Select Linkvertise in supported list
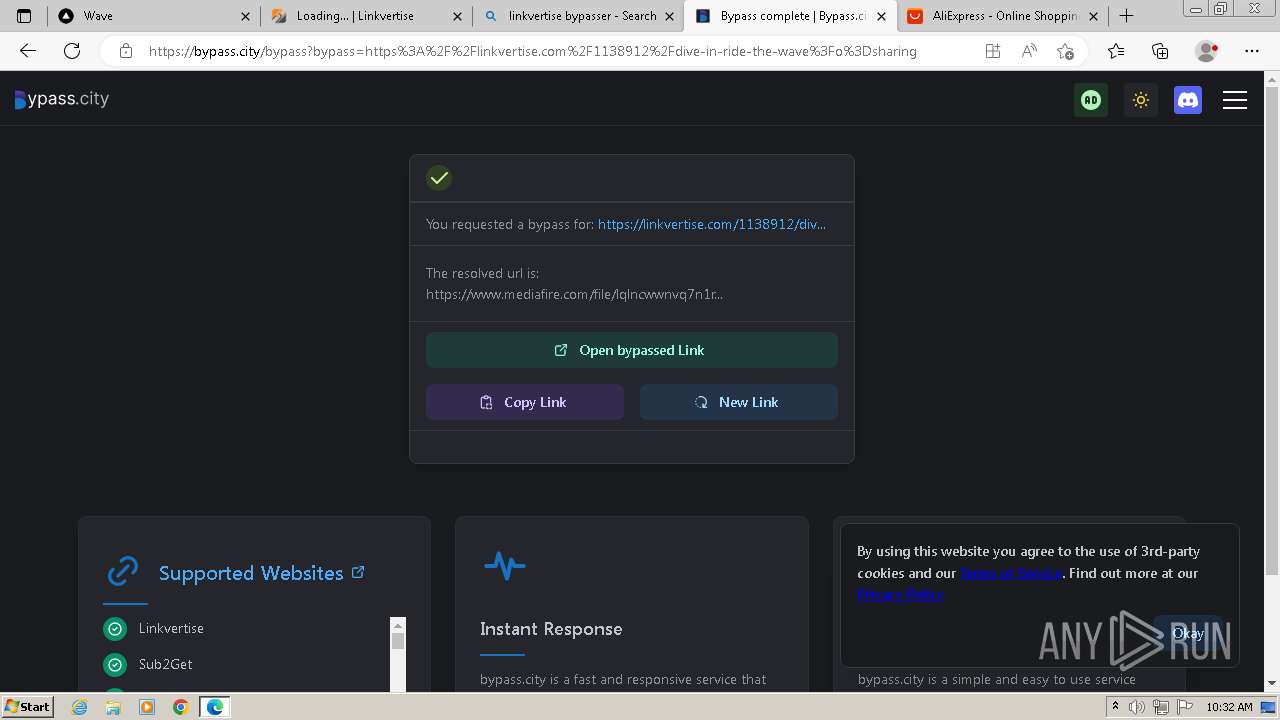 pyautogui.click(x=171, y=628)
